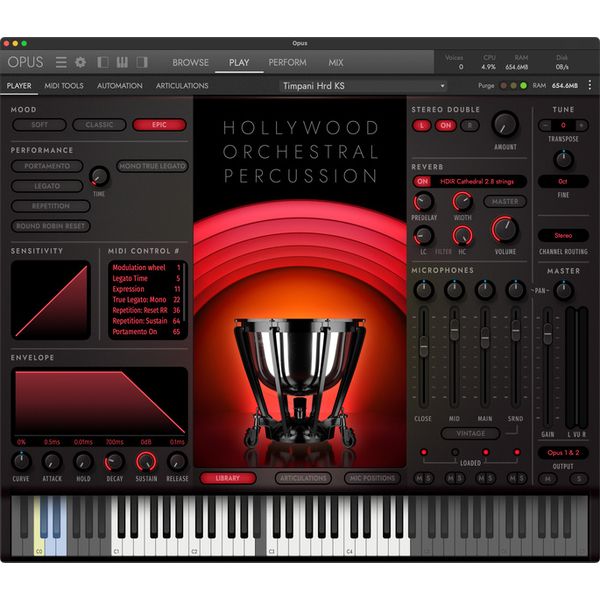Screen dimensions: 600x600
Task: Select the Epic mood
Action: tap(159, 125)
